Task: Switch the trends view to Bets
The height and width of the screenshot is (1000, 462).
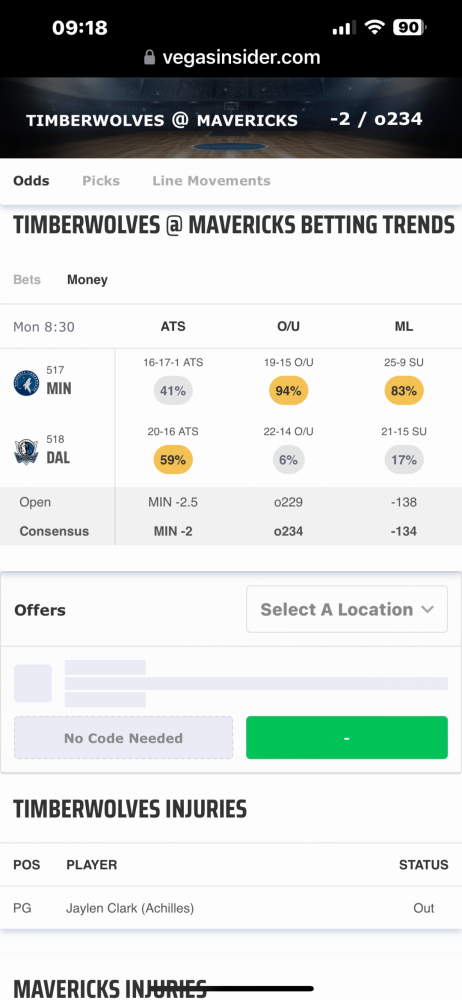Action: click(x=27, y=279)
